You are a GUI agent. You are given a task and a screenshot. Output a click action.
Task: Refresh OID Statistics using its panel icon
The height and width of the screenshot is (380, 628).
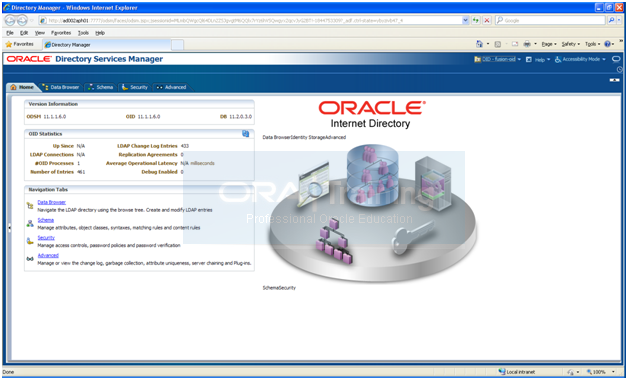[246, 134]
